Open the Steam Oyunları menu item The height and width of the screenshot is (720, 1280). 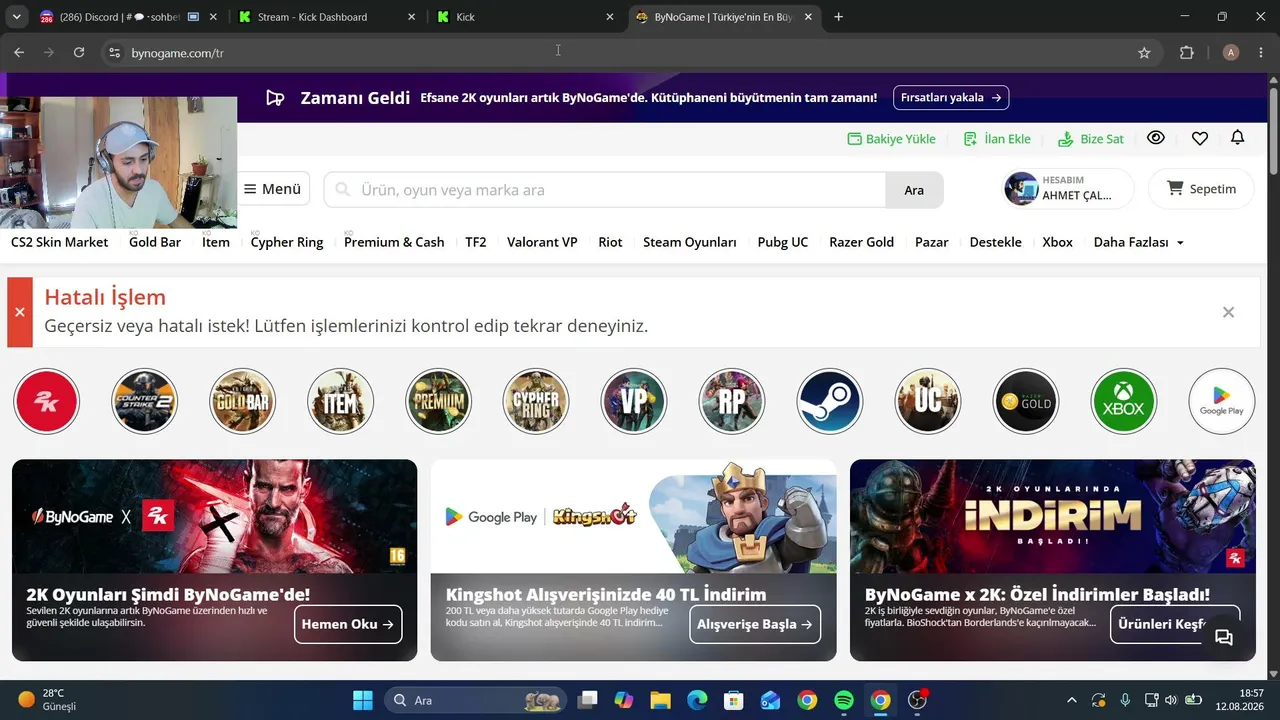click(690, 242)
